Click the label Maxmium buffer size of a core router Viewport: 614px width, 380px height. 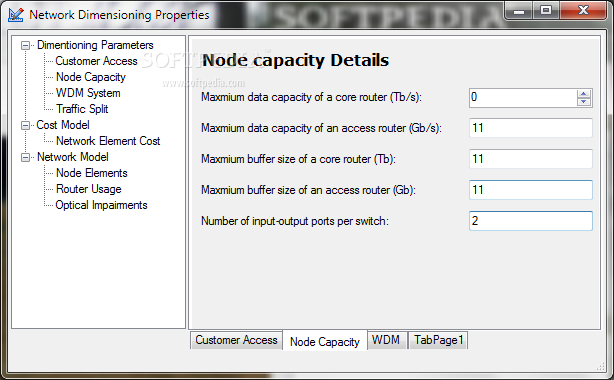[298, 159]
